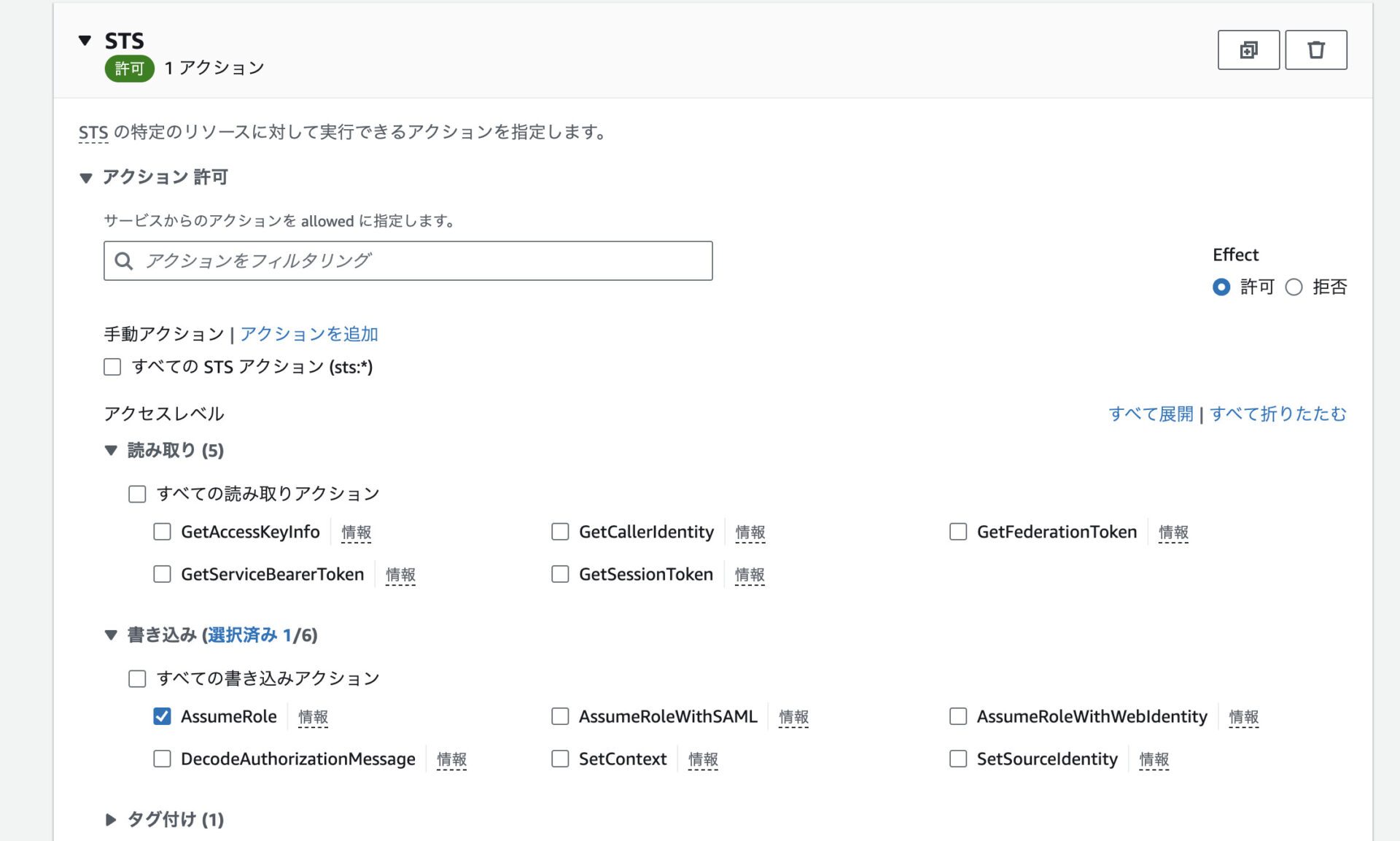
Task: Collapse the 読み取り (5) access level
Action: click(111, 451)
